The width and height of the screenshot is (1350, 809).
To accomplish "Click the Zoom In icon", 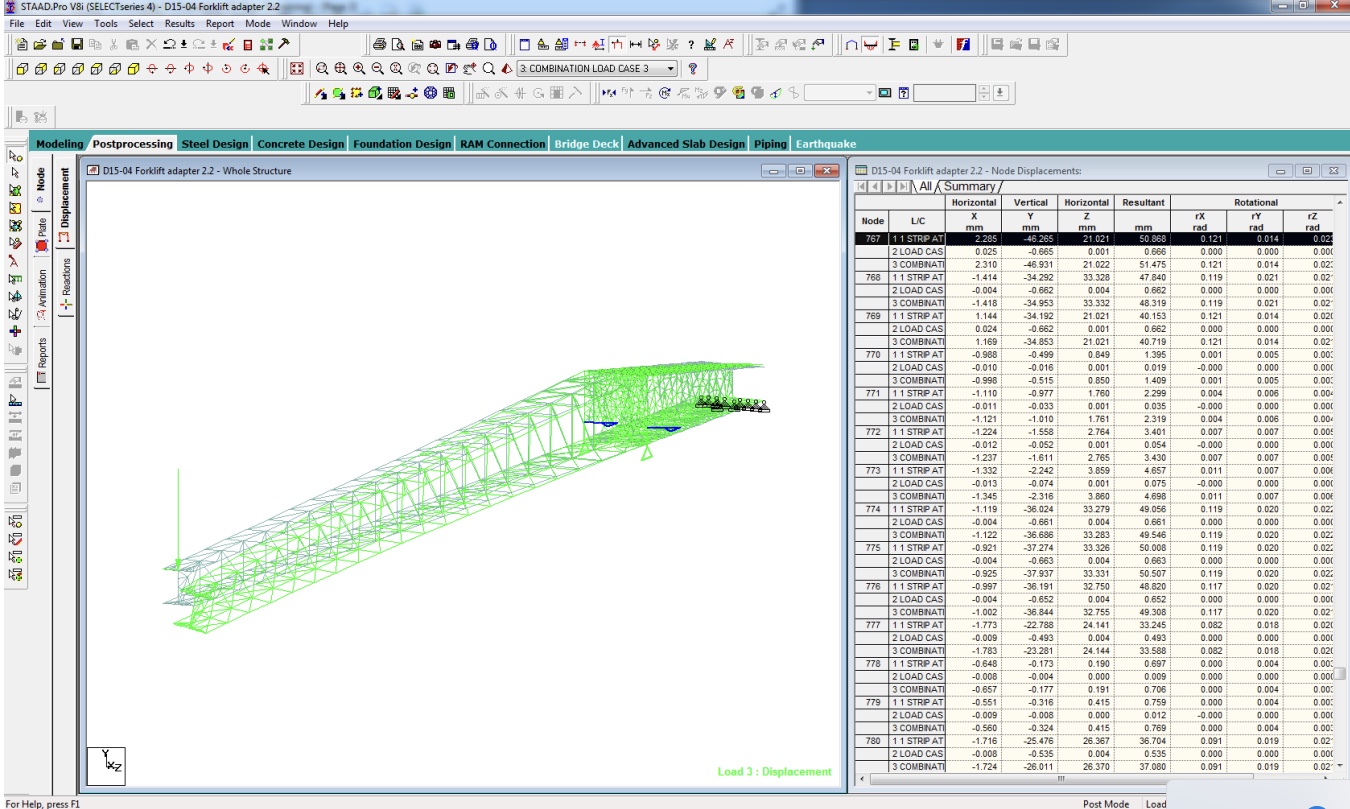I will (x=359, y=69).
